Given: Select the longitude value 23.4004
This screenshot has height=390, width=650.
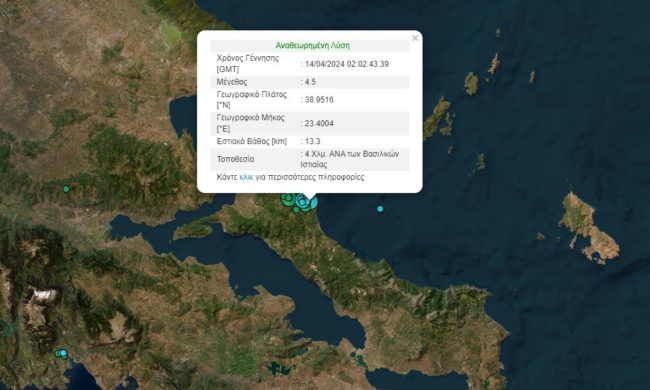Looking at the screenshot, I should 319,123.
